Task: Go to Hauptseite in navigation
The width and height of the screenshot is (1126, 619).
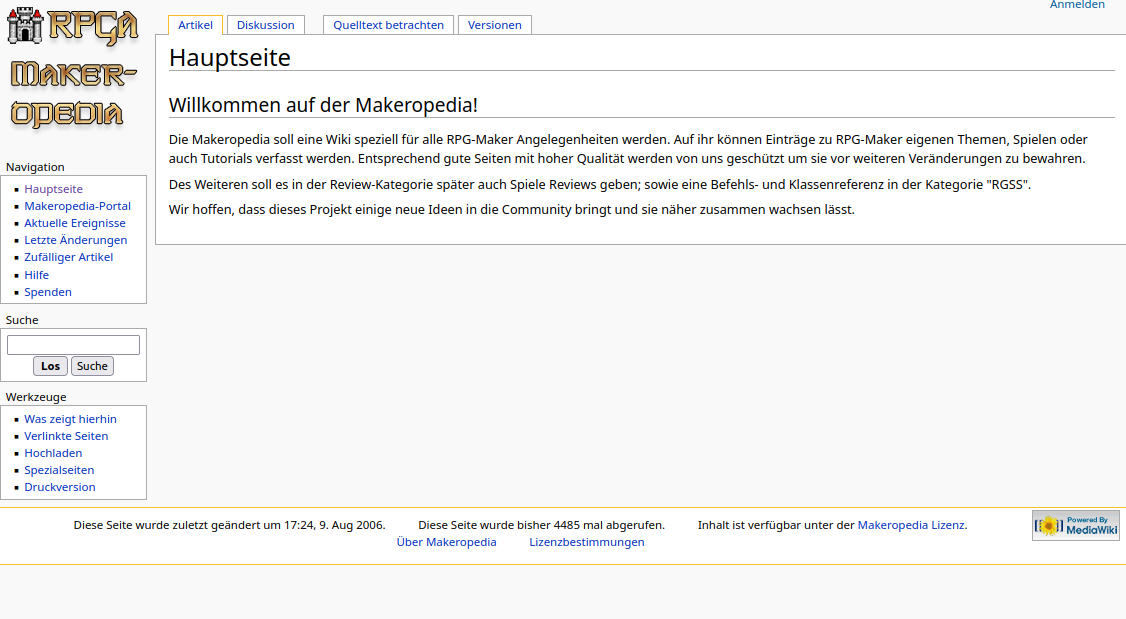Action: [53, 189]
